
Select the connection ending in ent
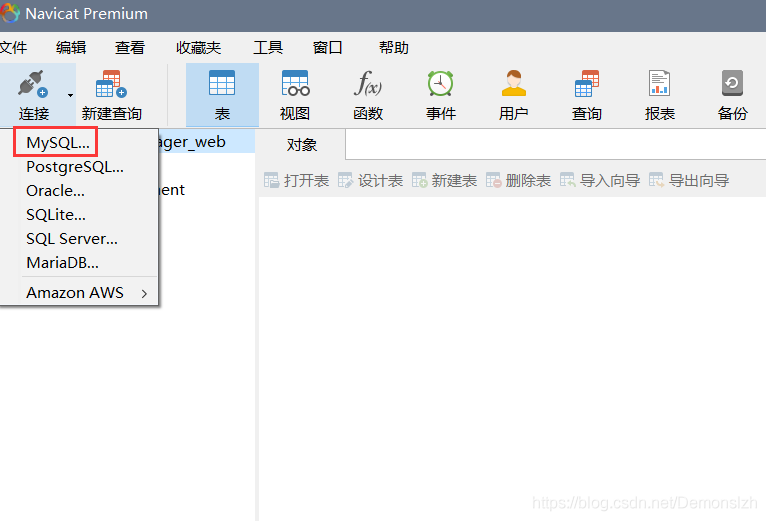click(172, 190)
